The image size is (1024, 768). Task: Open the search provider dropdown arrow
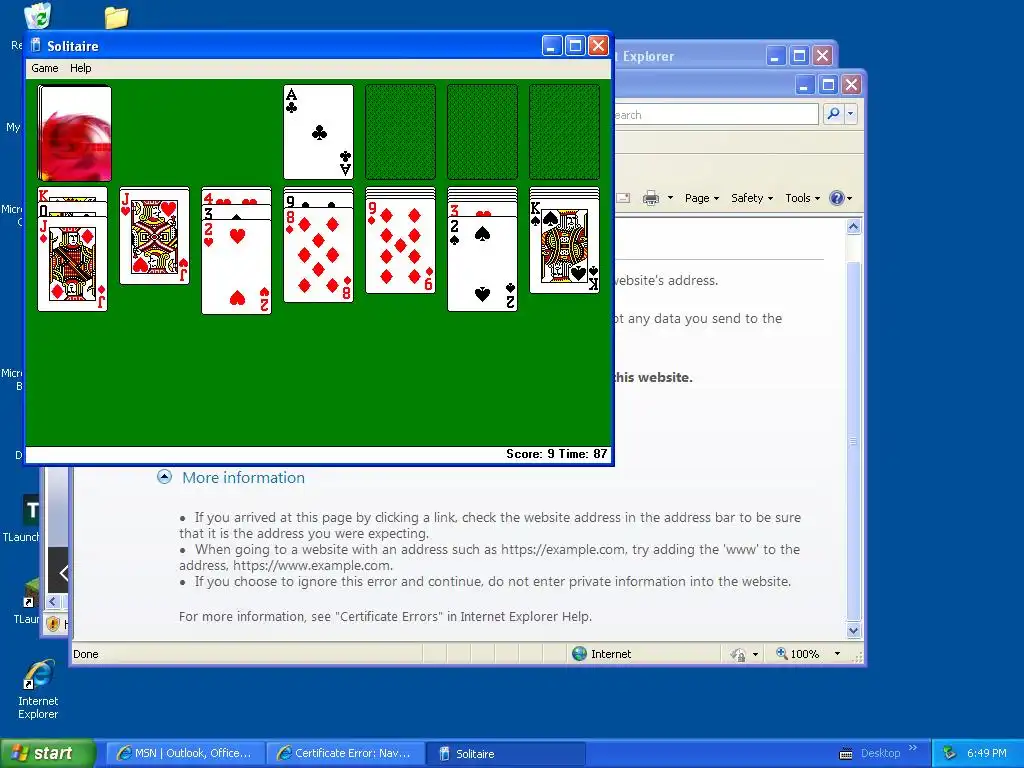pyautogui.click(x=850, y=114)
